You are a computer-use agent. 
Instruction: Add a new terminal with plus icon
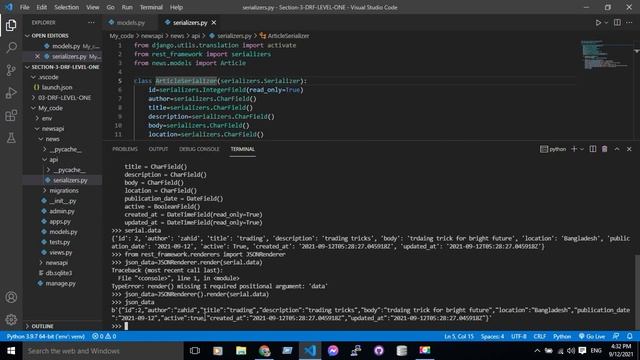point(574,149)
